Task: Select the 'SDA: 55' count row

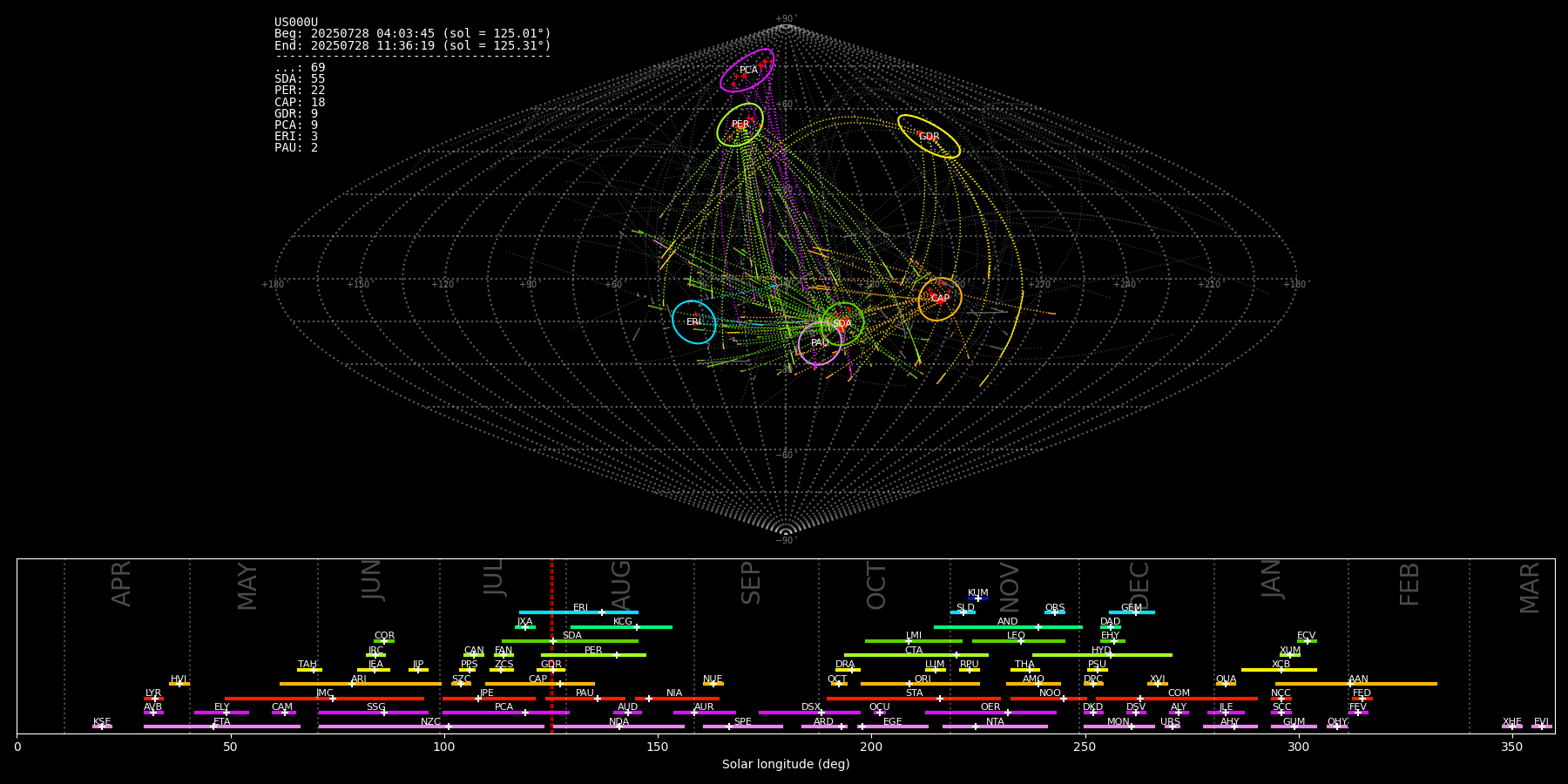Action: tap(300, 79)
